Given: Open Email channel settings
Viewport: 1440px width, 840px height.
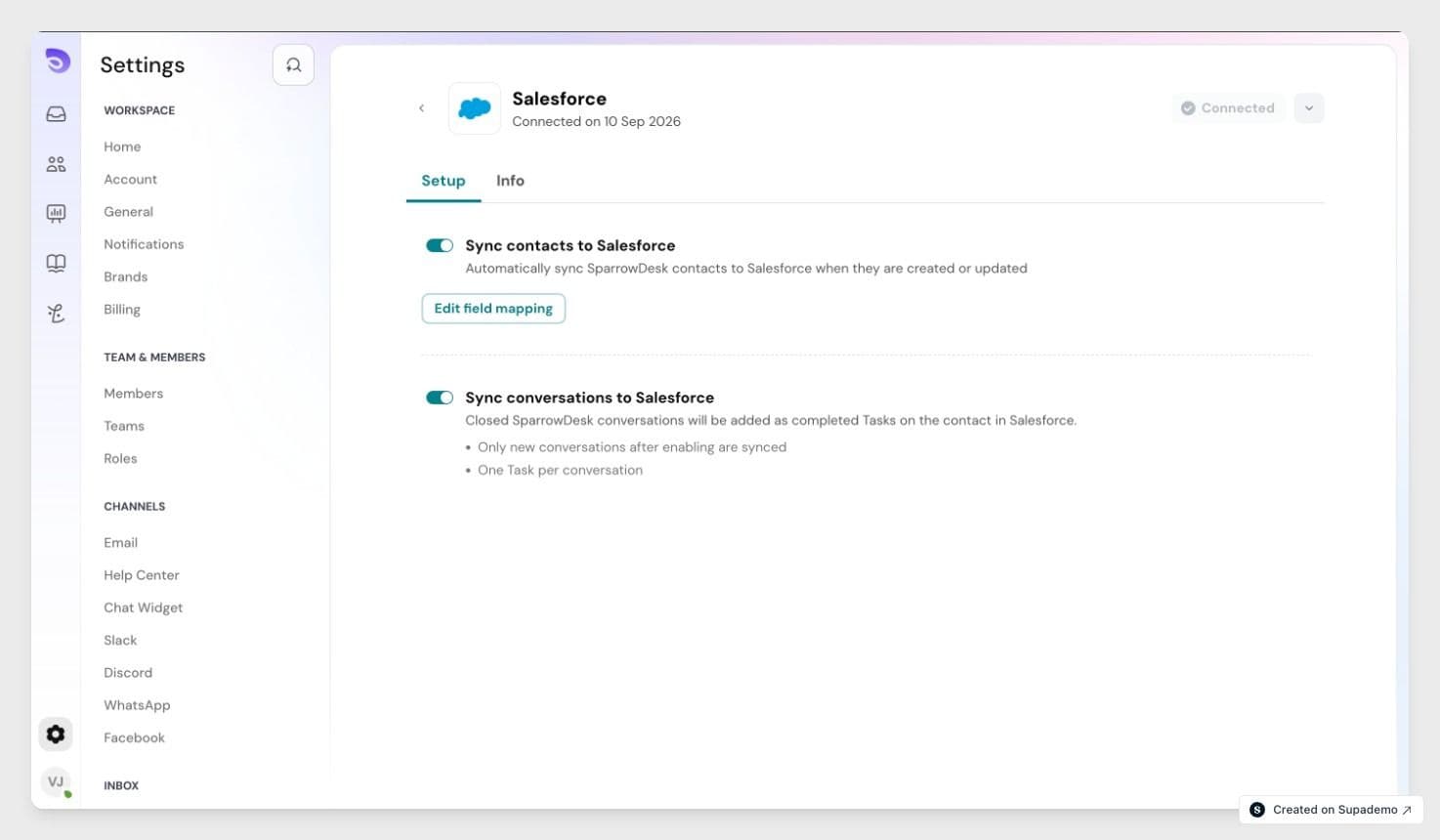Looking at the screenshot, I should point(120,543).
